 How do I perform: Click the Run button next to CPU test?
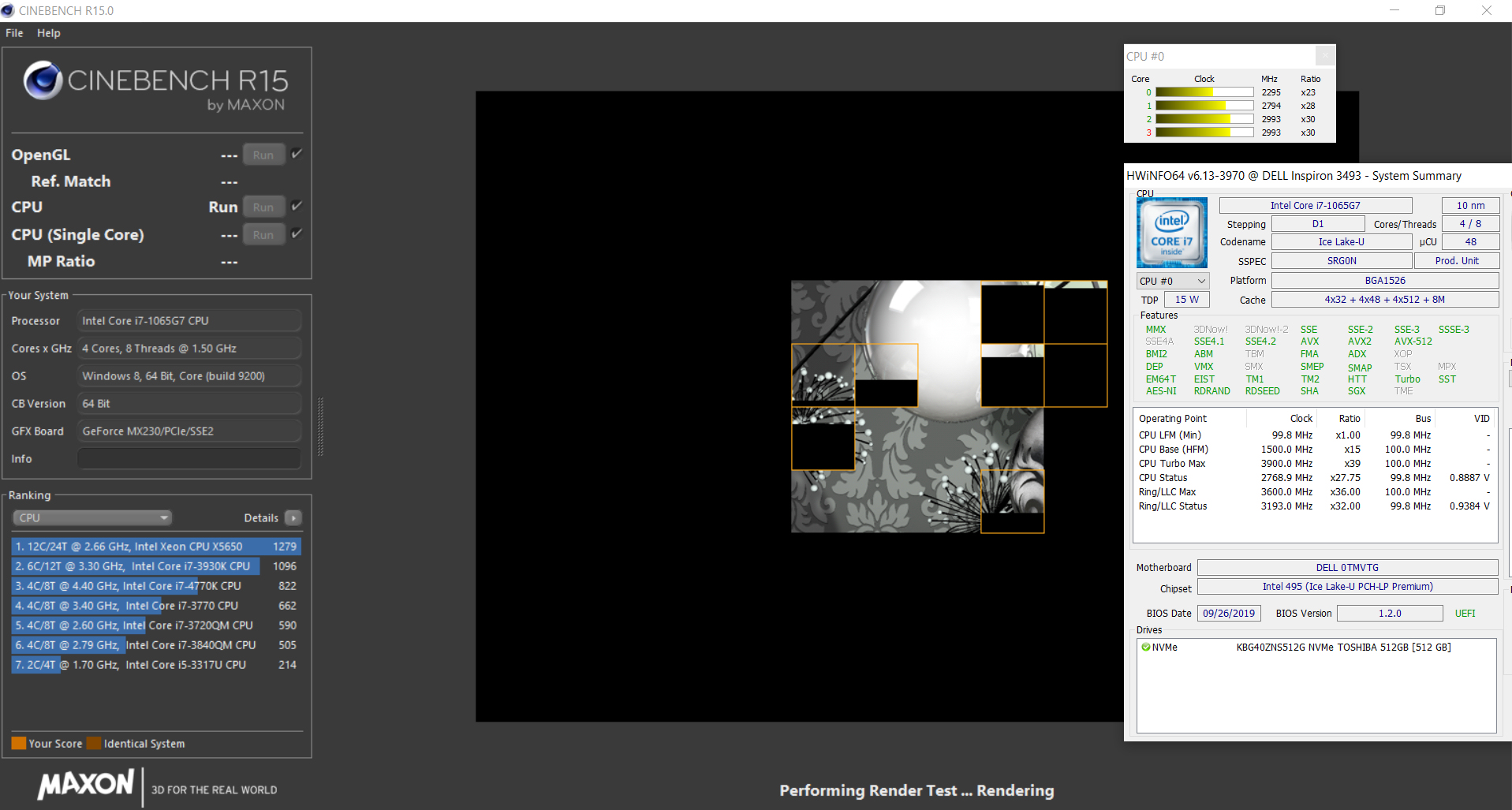263,207
